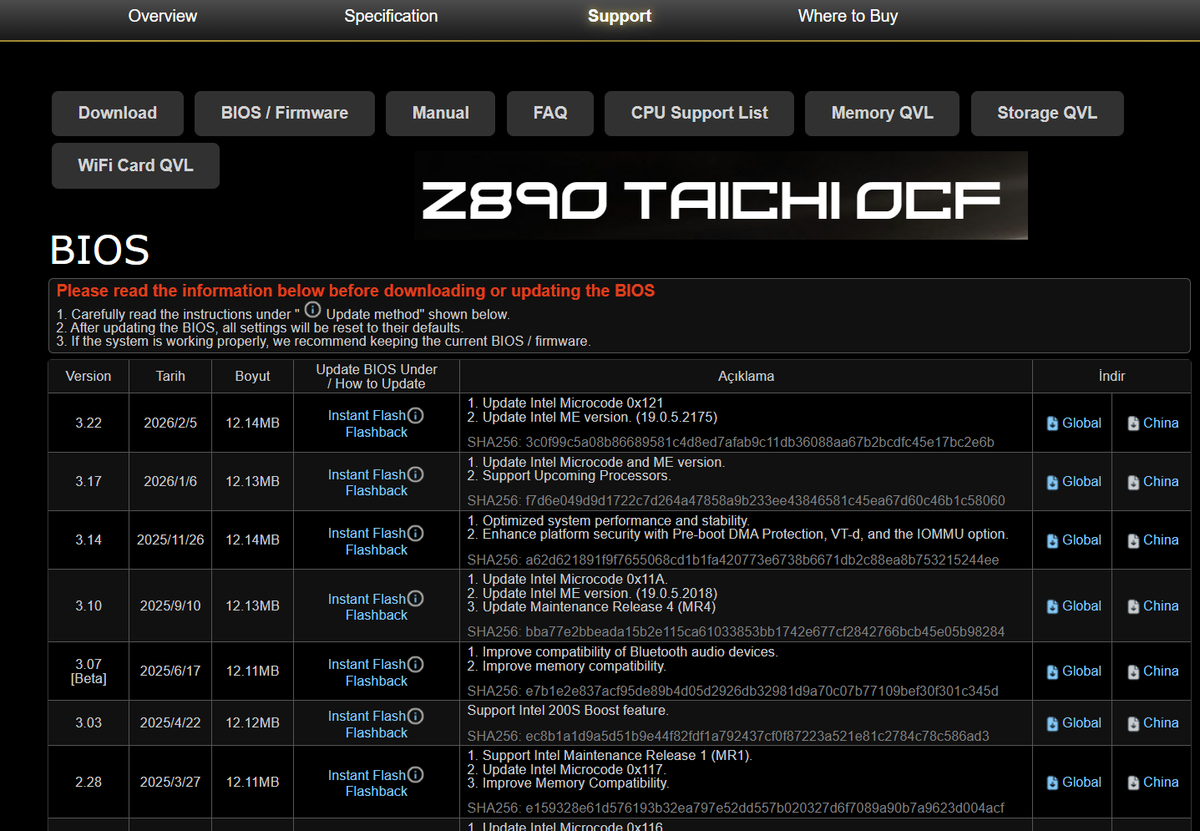The image size is (1200, 831).
Task: Click the China download file icon for BIOS 3.10
Action: tap(1133, 605)
